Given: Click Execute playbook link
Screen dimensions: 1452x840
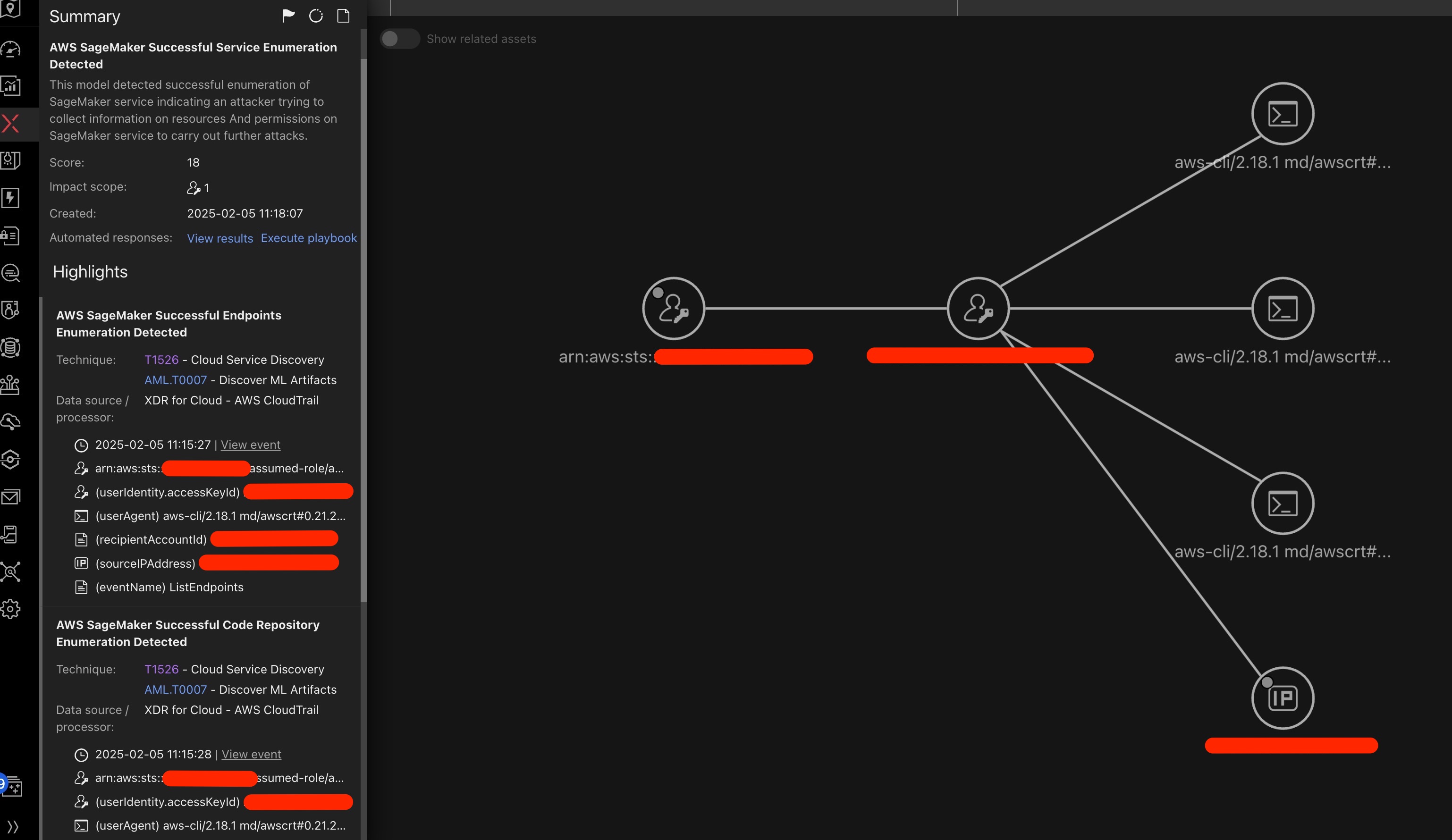Looking at the screenshot, I should 308,238.
